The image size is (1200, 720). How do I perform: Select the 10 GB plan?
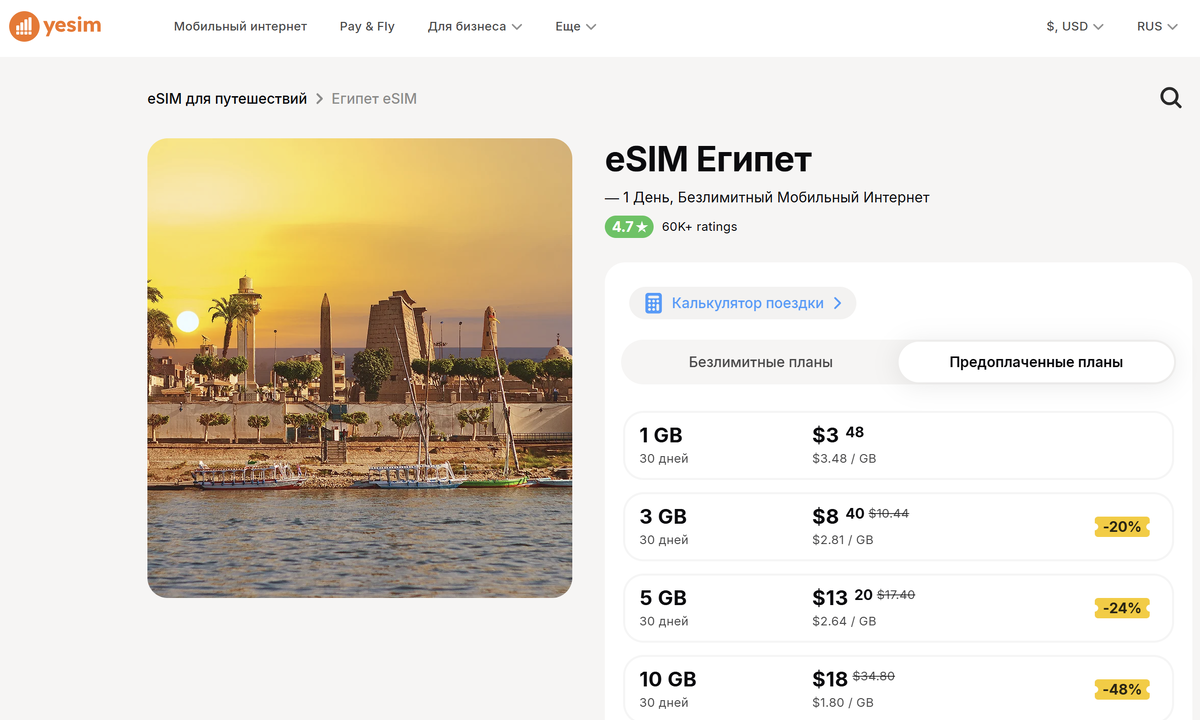[898, 688]
